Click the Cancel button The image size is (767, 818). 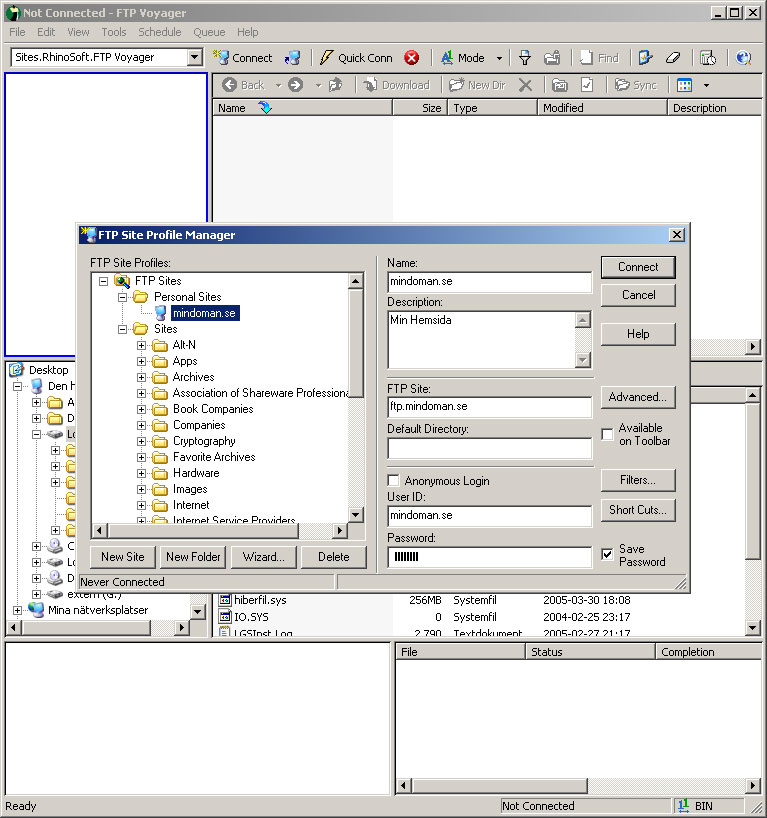pos(638,295)
